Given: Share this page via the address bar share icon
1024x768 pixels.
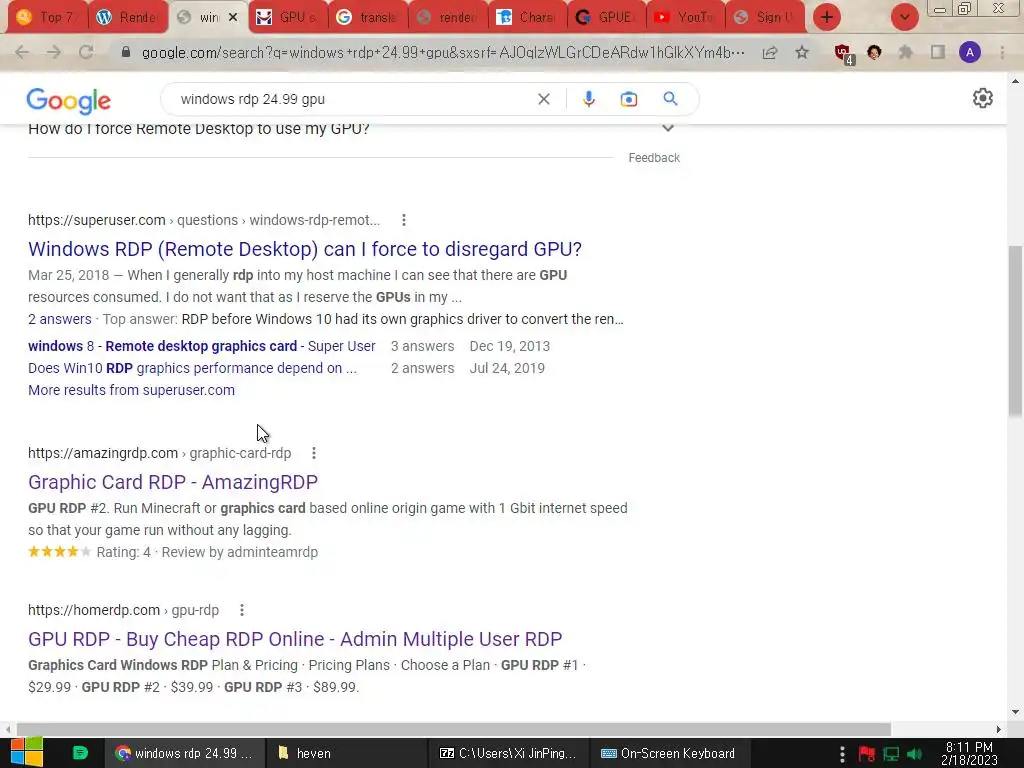Looking at the screenshot, I should coord(770,53).
